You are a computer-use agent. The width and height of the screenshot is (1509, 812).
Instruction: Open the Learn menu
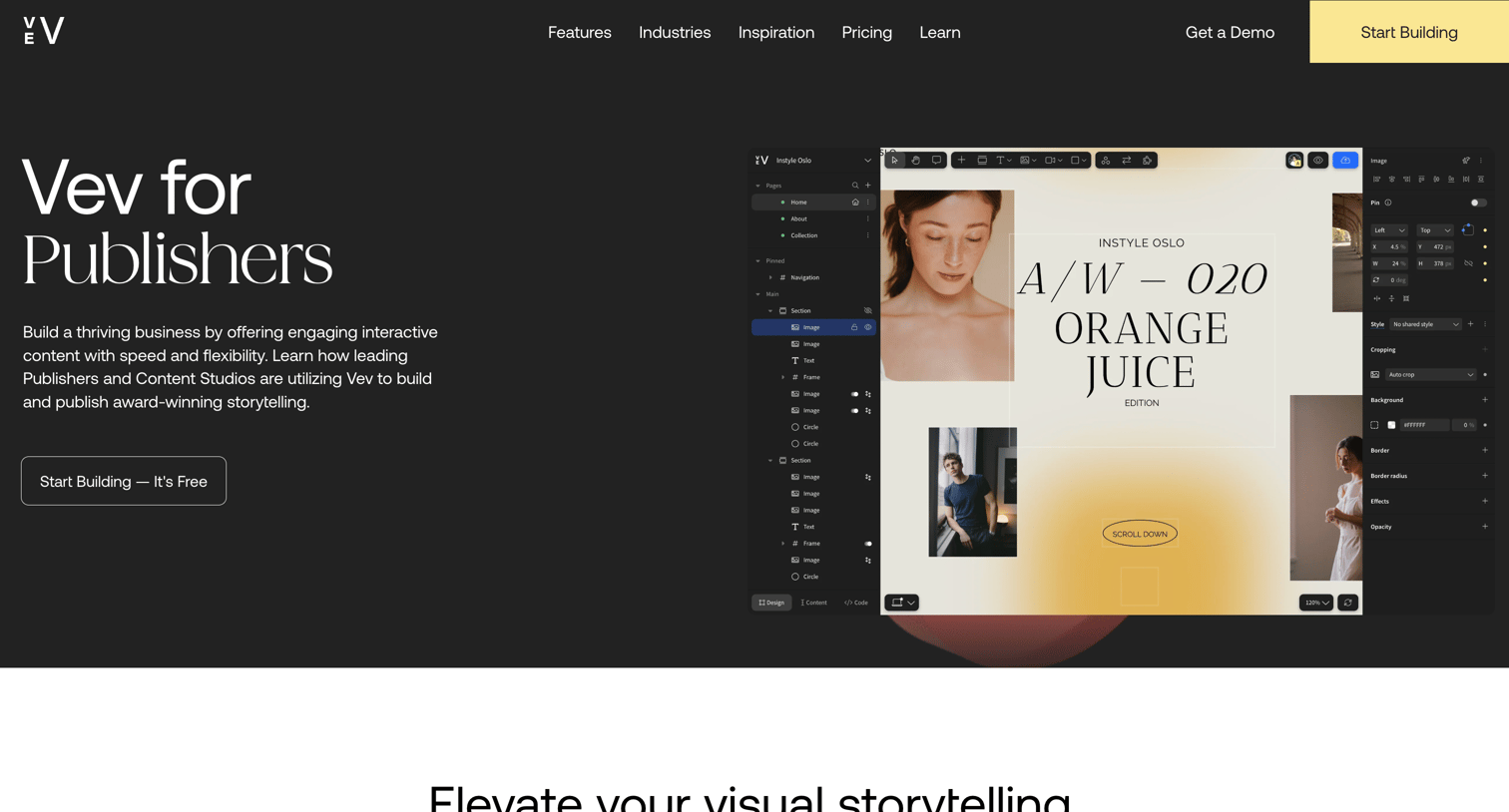(940, 32)
